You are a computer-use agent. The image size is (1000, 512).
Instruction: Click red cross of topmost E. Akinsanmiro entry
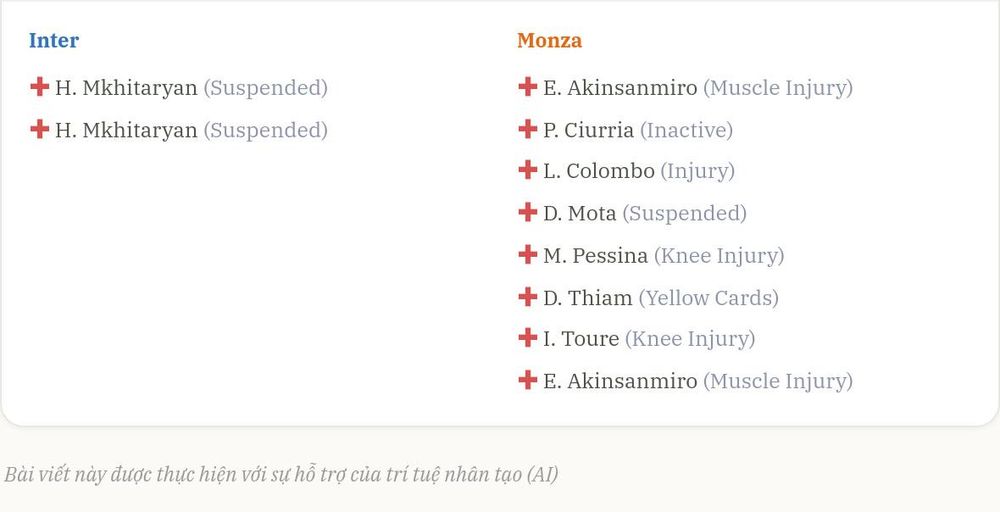[527, 87]
